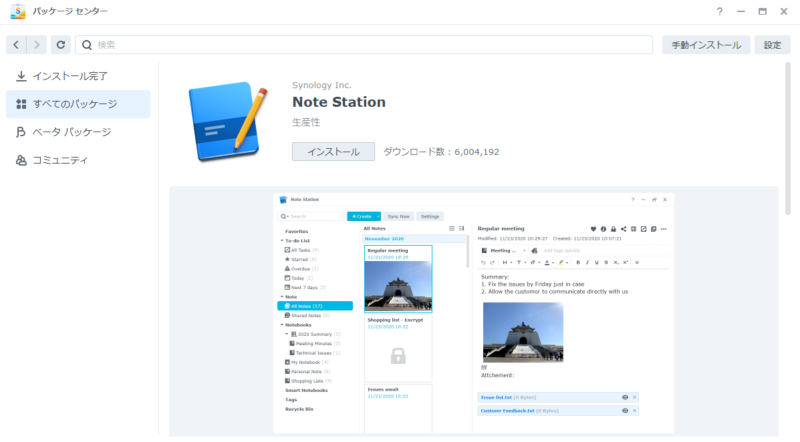Click the ダウンロード数 count text

click(441, 152)
